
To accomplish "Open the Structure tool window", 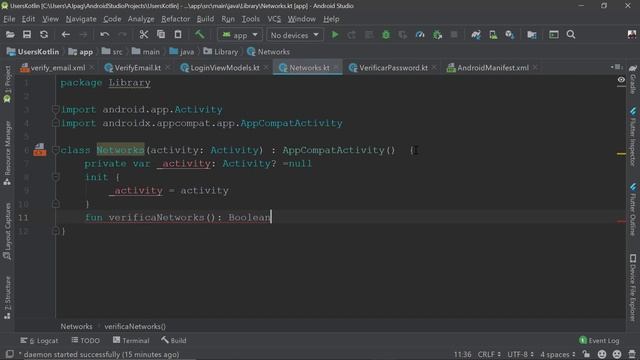I will tap(7, 298).
